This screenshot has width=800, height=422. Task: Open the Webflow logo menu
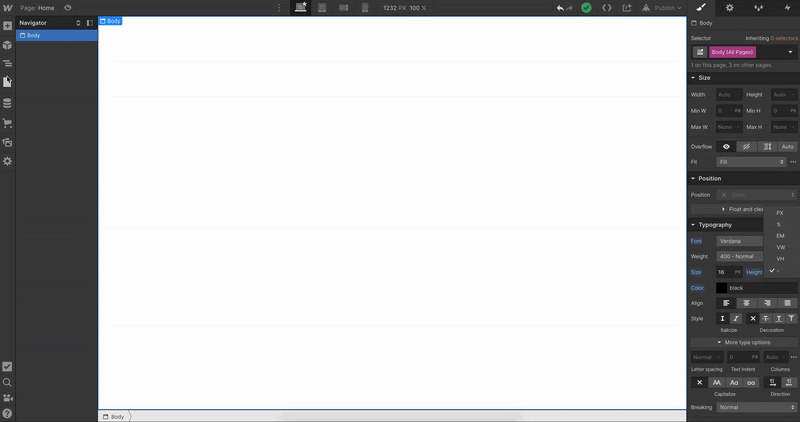(x=8, y=8)
